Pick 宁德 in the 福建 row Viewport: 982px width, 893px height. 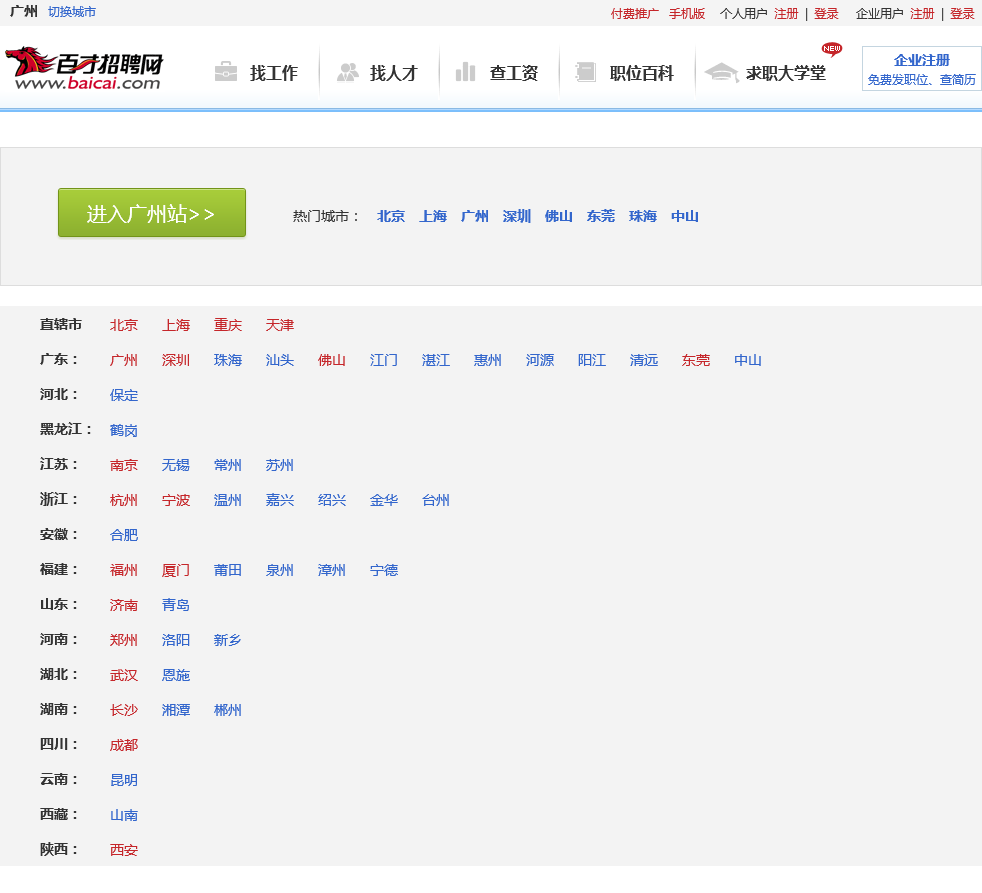tap(383, 570)
